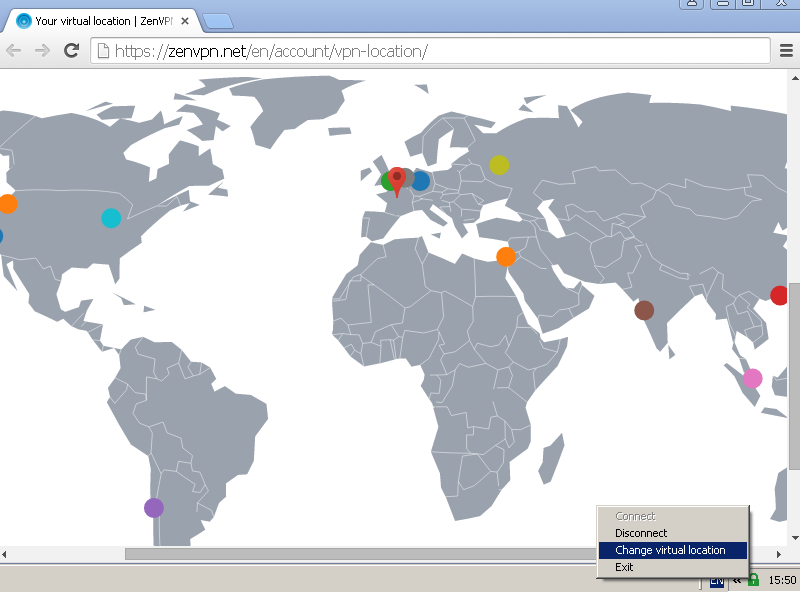Click the Chrome user profile button
This screenshot has width=800, height=592.
click(x=692, y=3)
